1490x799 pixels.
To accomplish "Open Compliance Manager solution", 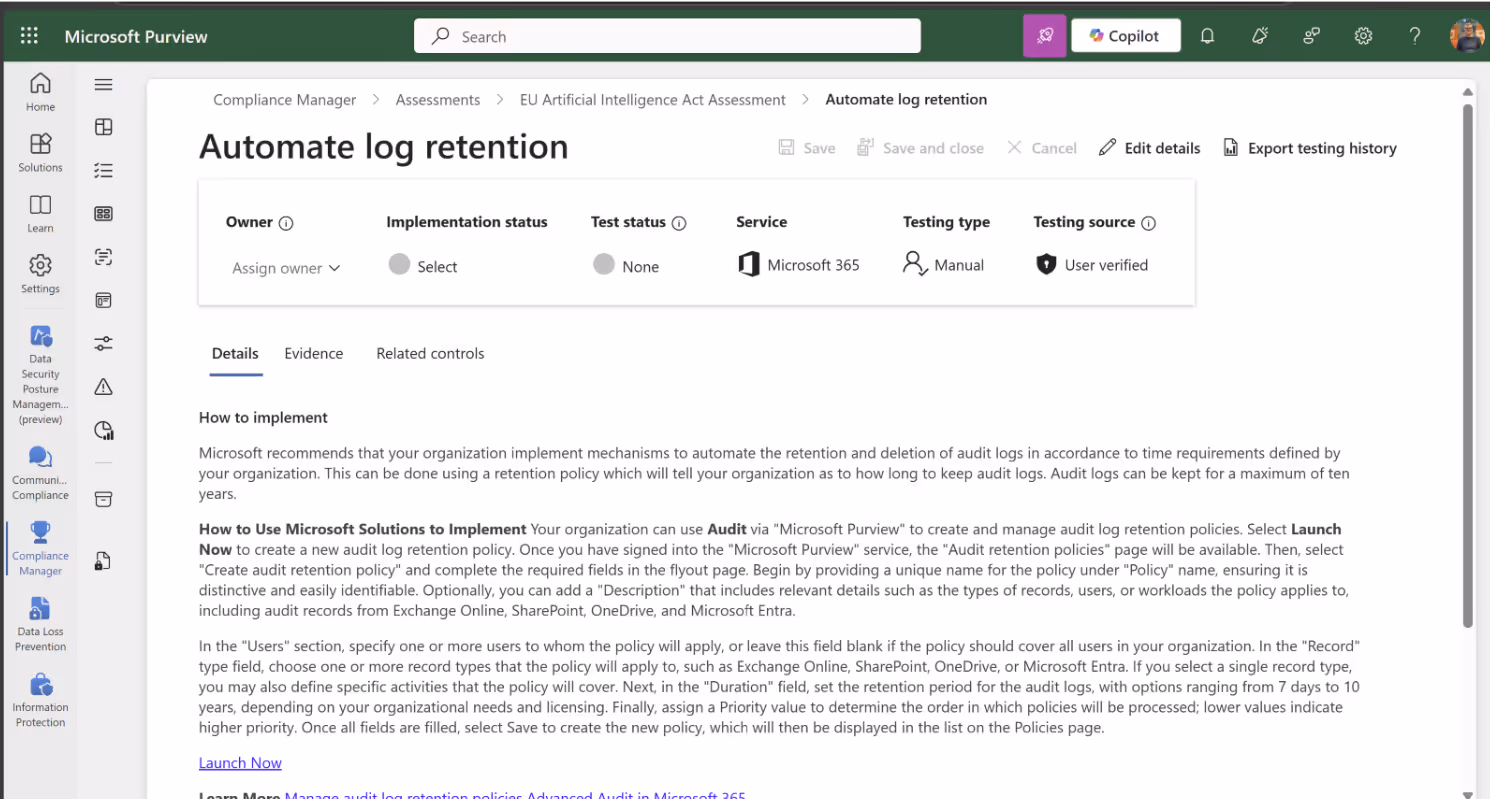I will (x=40, y=548).
